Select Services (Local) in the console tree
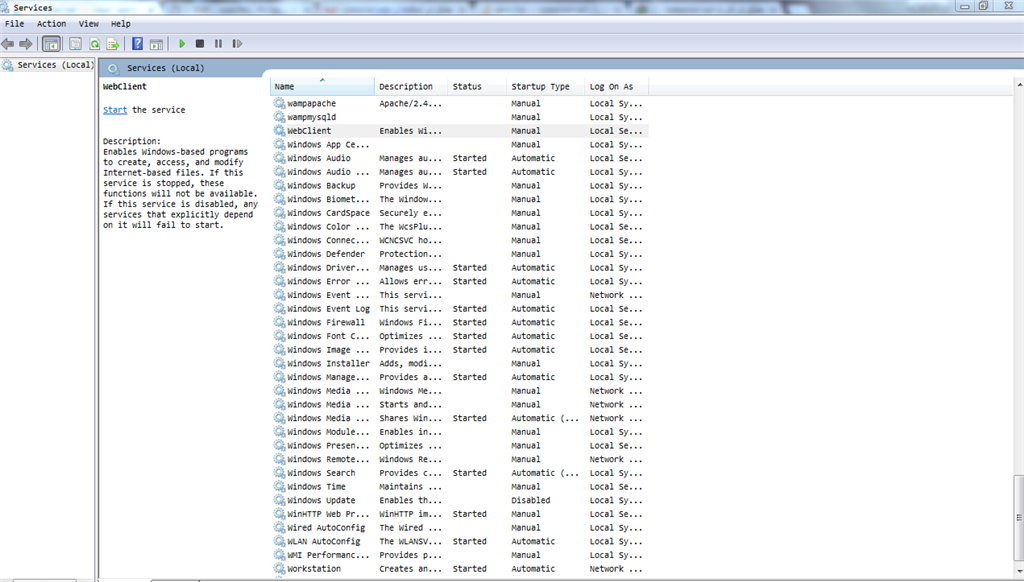 point(55,65)
